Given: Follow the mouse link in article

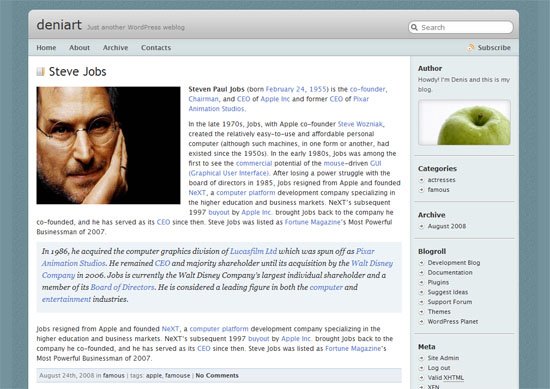Looking at the screenshot, I should 334,163.
